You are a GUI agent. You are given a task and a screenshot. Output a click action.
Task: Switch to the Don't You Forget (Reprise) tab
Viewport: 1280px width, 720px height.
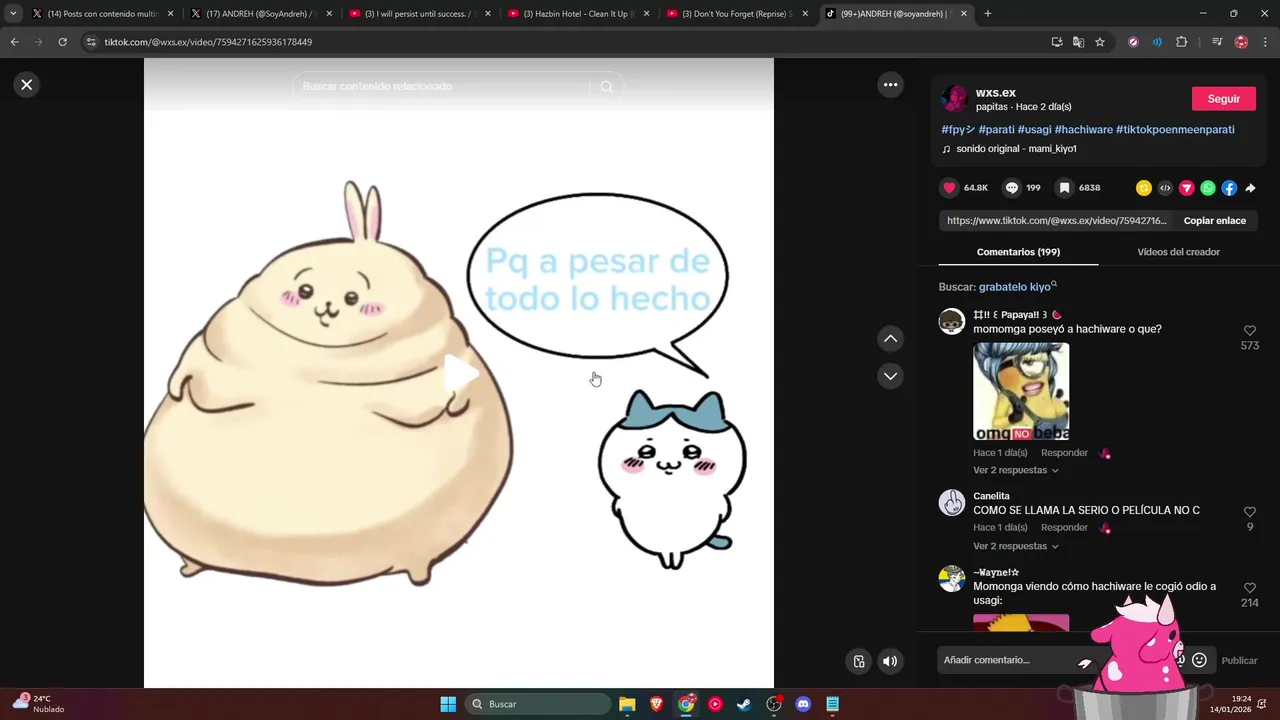[x=737, y=14]
